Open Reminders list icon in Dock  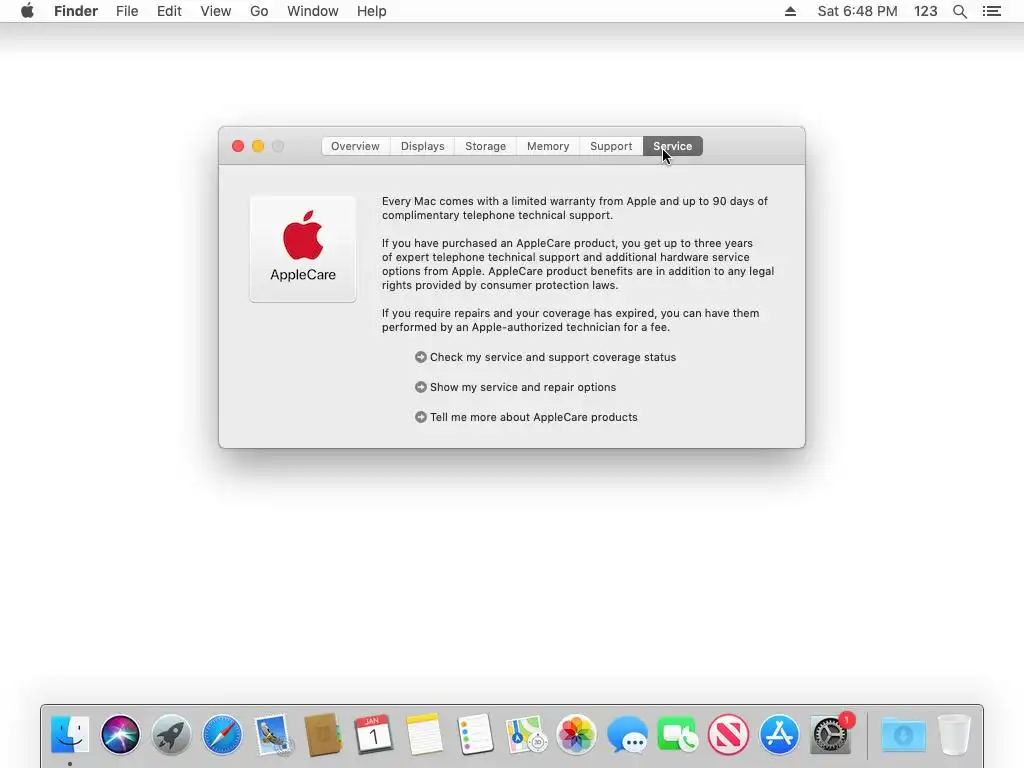point(475,734)
